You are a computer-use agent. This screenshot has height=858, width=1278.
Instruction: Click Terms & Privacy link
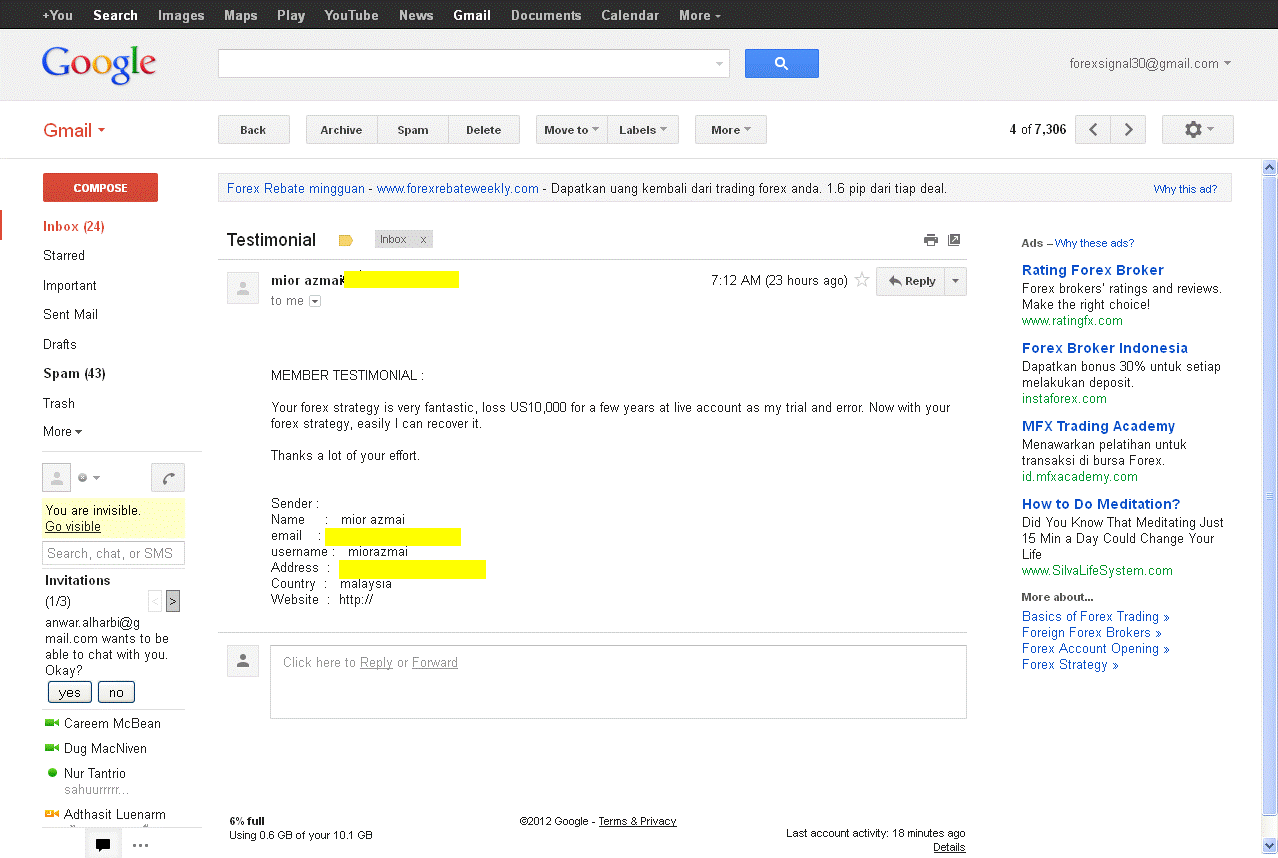tap(637, 821)
